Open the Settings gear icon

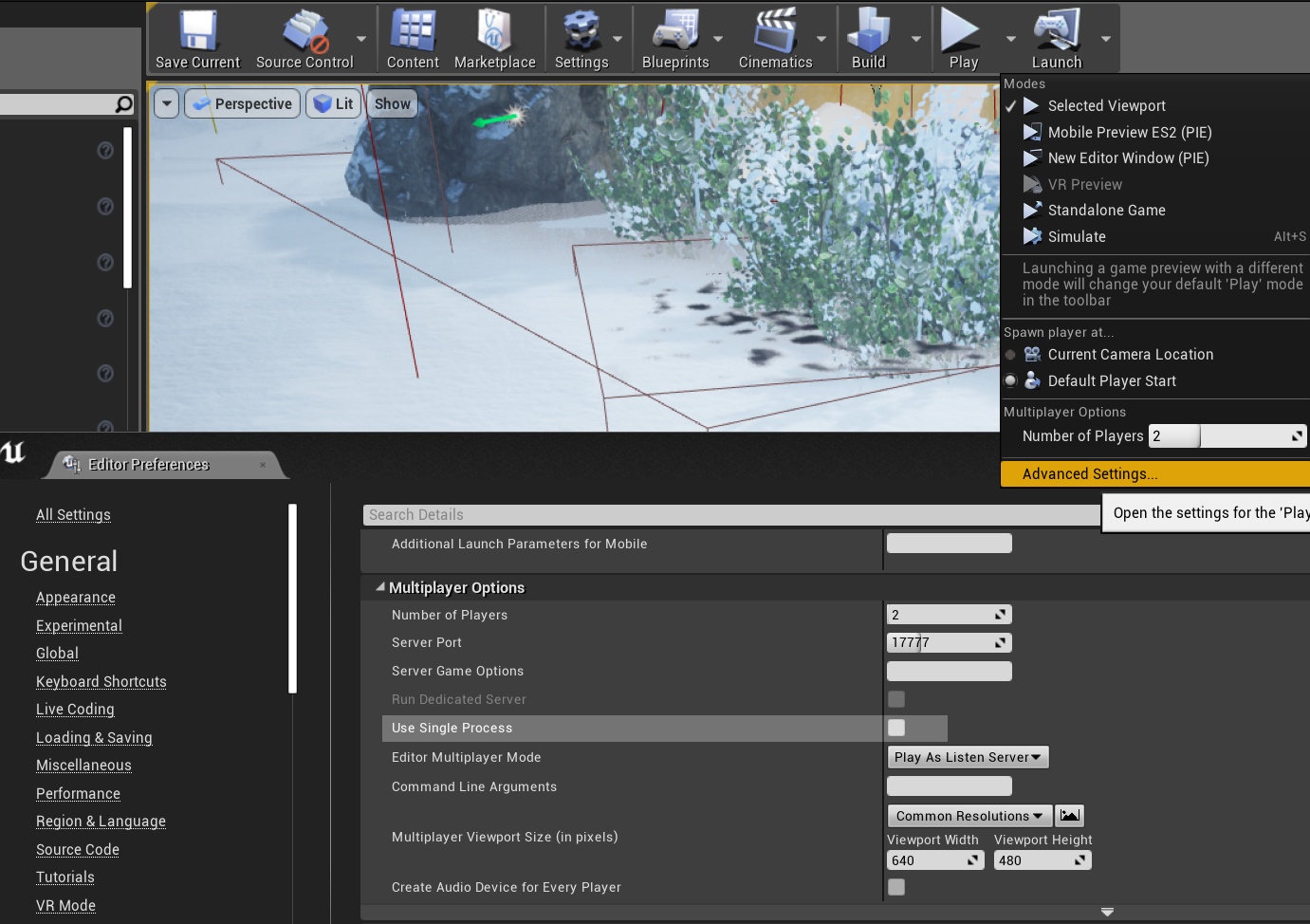pos(581,30)
